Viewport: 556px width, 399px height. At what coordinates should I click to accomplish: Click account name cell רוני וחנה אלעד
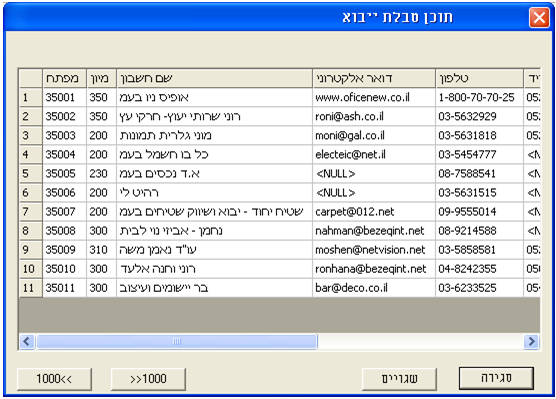pyautogui.click(x=215, y=269)
